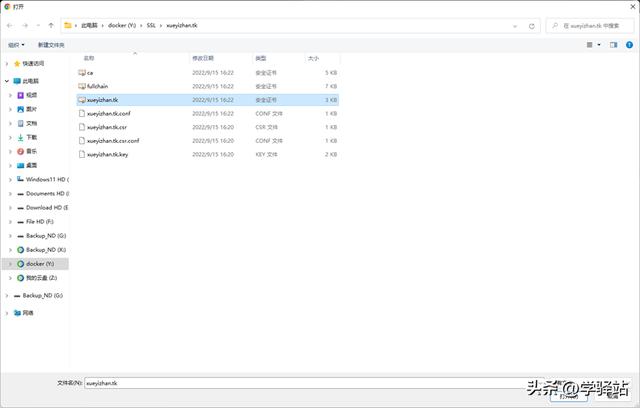
Task: Select the xueyizhan.tk.conf file icon
Action: click(x=82, y=113)
